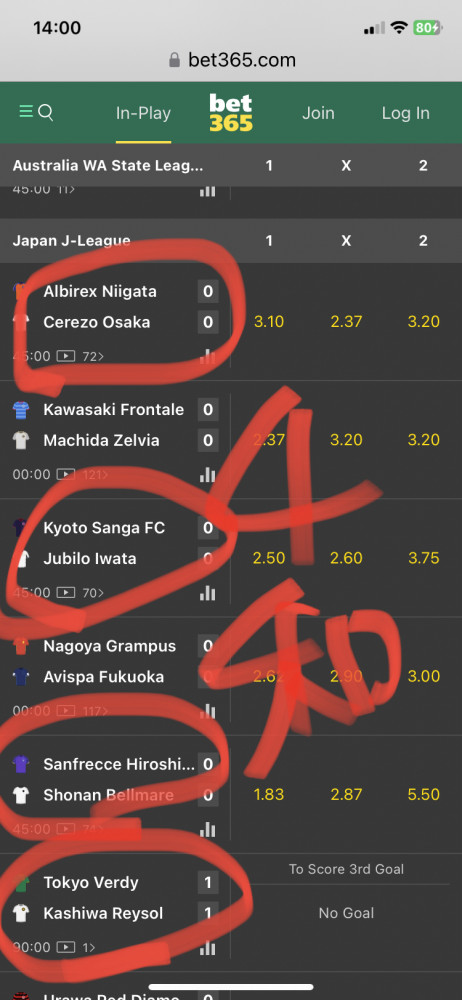Screen dimensions: 462x1000
Task: Open live stream icon for Albirex Niigata match
Action: 66,356
